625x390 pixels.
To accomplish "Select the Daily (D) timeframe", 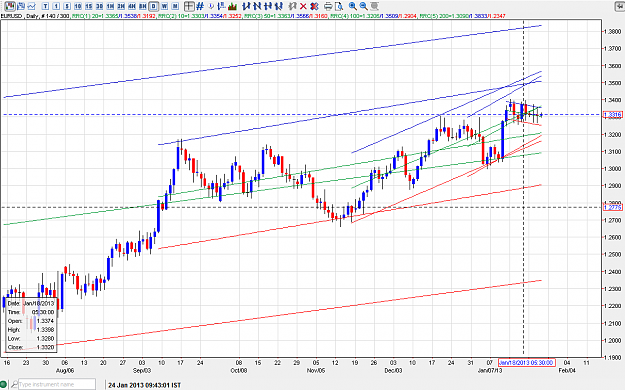I will [x=153, y=6].
